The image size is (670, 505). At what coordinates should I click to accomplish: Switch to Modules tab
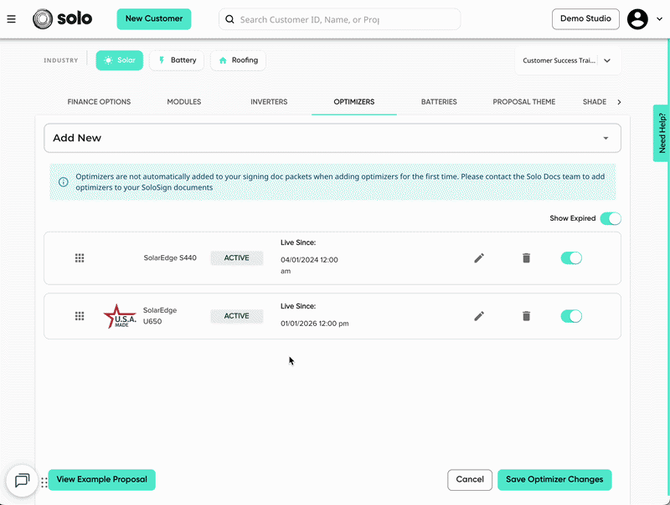click(x=184, y=102)
